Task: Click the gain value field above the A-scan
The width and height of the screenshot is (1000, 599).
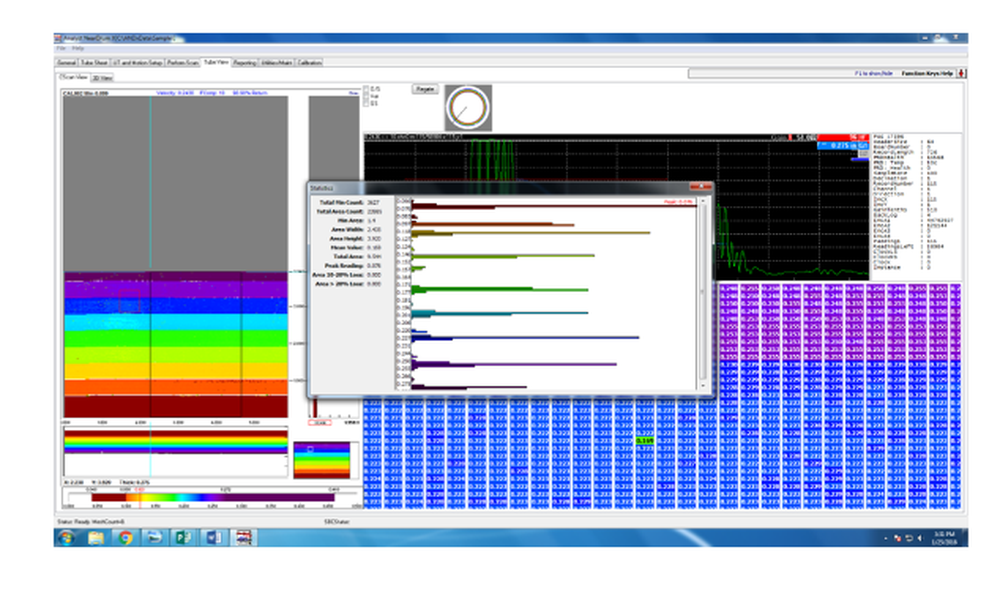Action: pos(805,137)
